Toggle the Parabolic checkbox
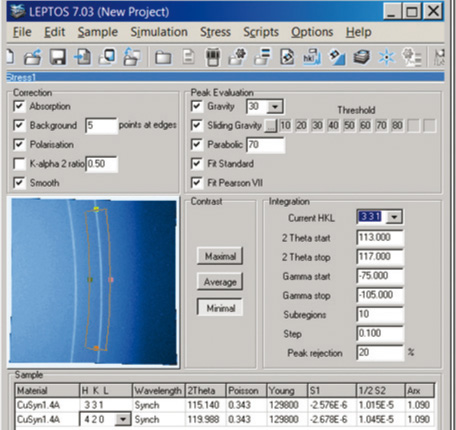The height and width of the screenshot is (430, 456). 197,144
